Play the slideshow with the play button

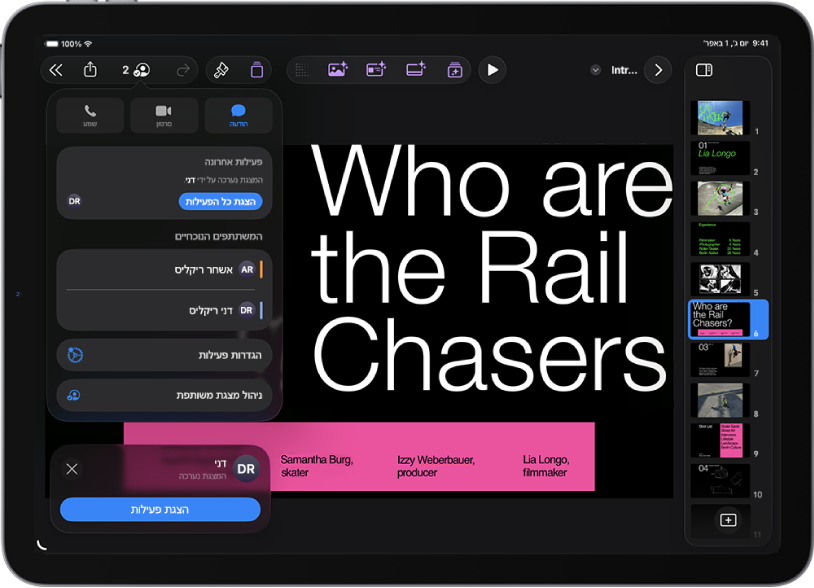pyautogui.click(x=492, y=70)
